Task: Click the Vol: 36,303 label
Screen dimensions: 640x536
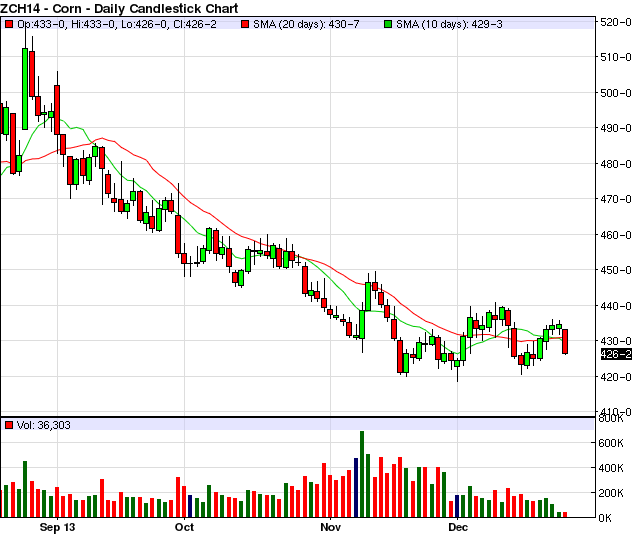Action: click(44, 425)
